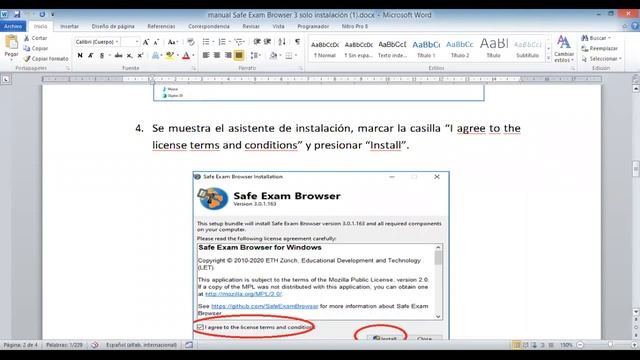Toggle italic (K) formatting
Screen dimensions: 640x360
[x=91, y=56]
